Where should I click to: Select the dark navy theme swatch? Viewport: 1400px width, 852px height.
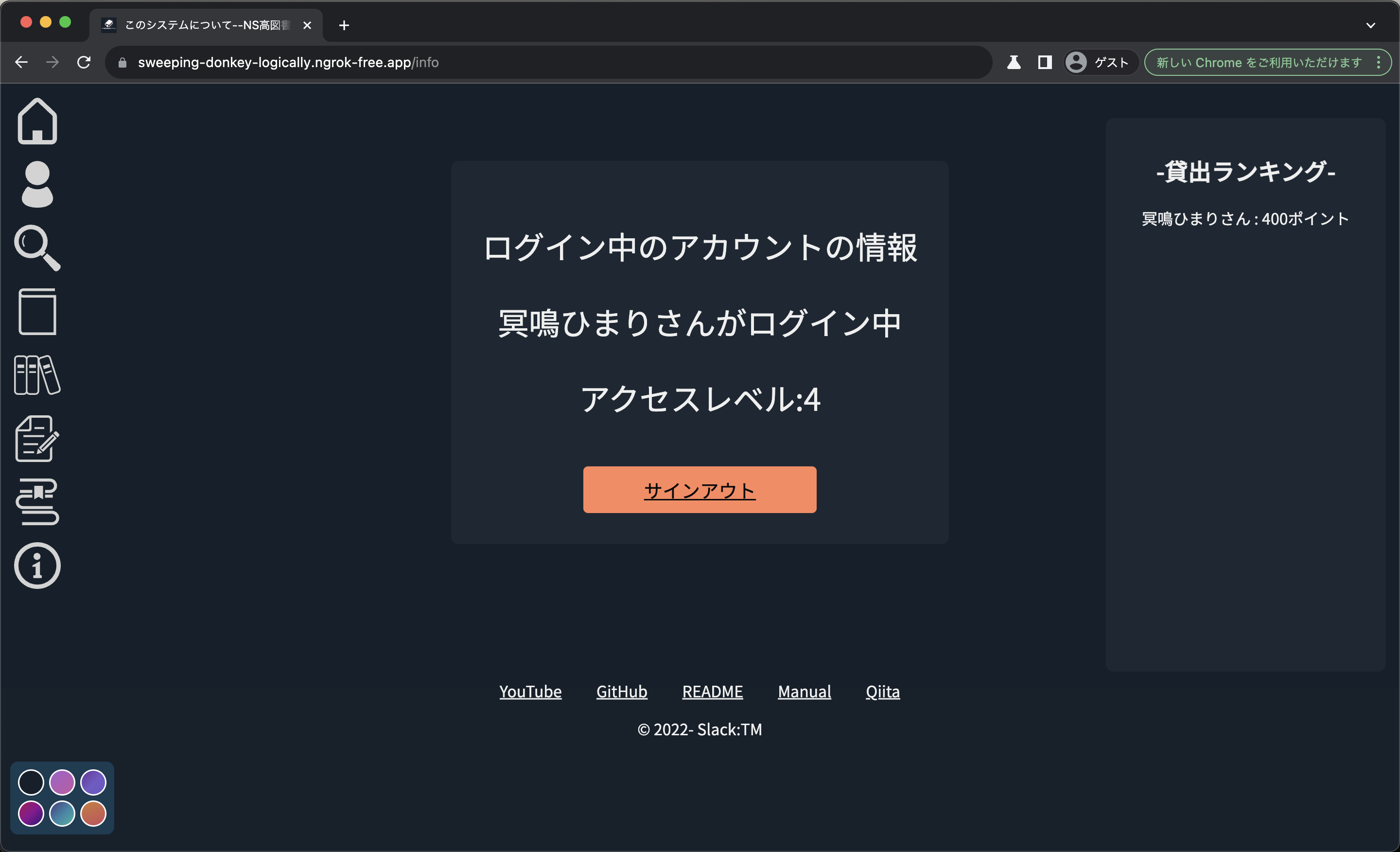click(x=31, y=782)
